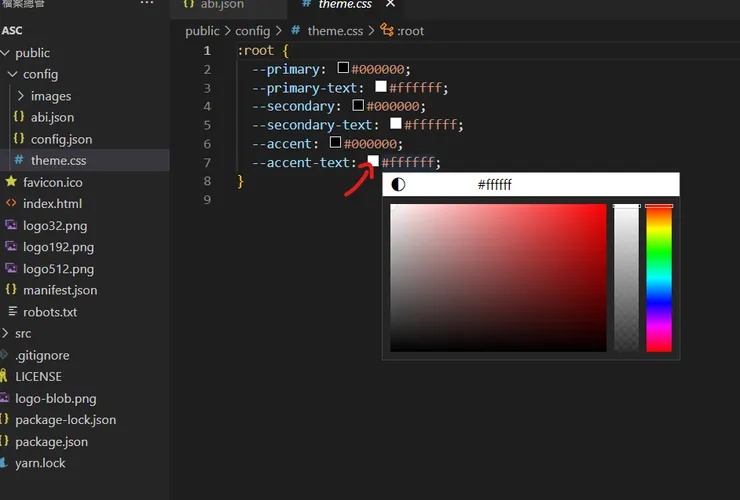
Task: Click the breadcrumb :root symbol icon
Action: pyautogui.click(x=387, y=30)
